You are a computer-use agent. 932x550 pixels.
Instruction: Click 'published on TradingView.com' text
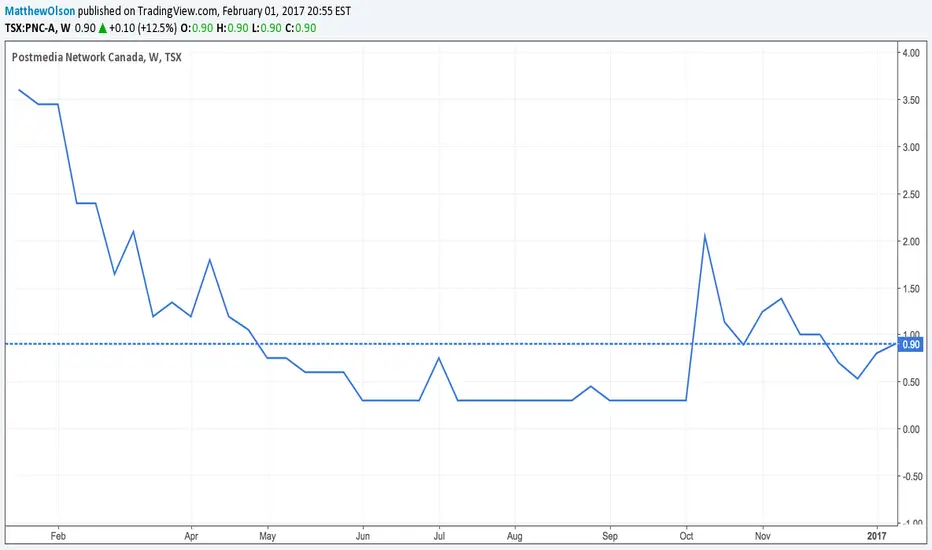148,11
